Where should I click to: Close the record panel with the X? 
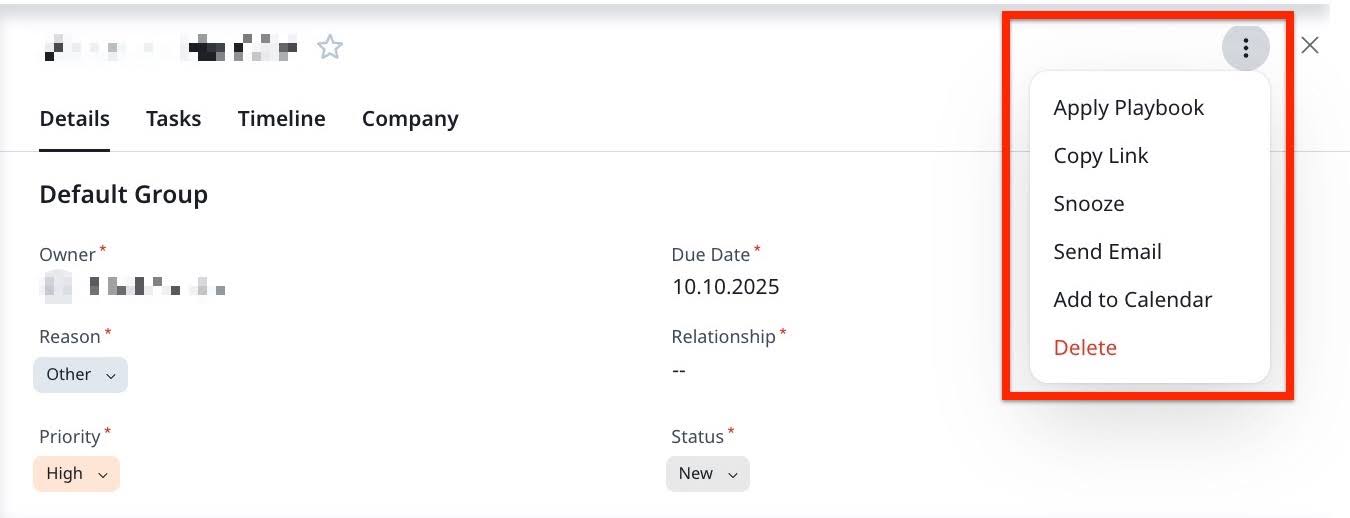pyautogui.click(x=1310, y=45)
